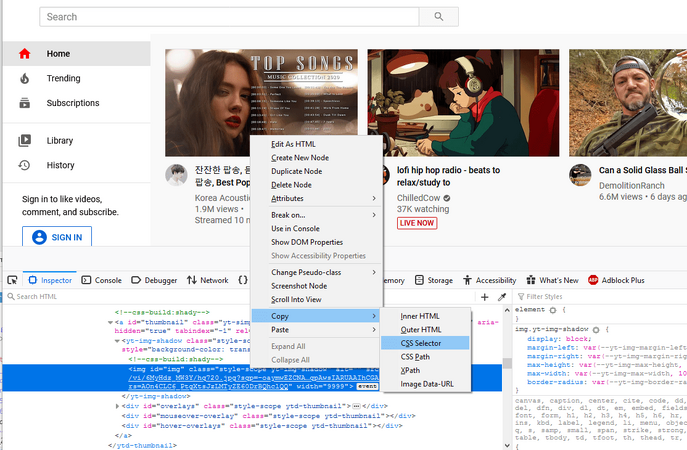Viewport: 687px width, 450px height.
Task: Expand the Change Pseudo-class submenu
Action: tap(316, 273)
